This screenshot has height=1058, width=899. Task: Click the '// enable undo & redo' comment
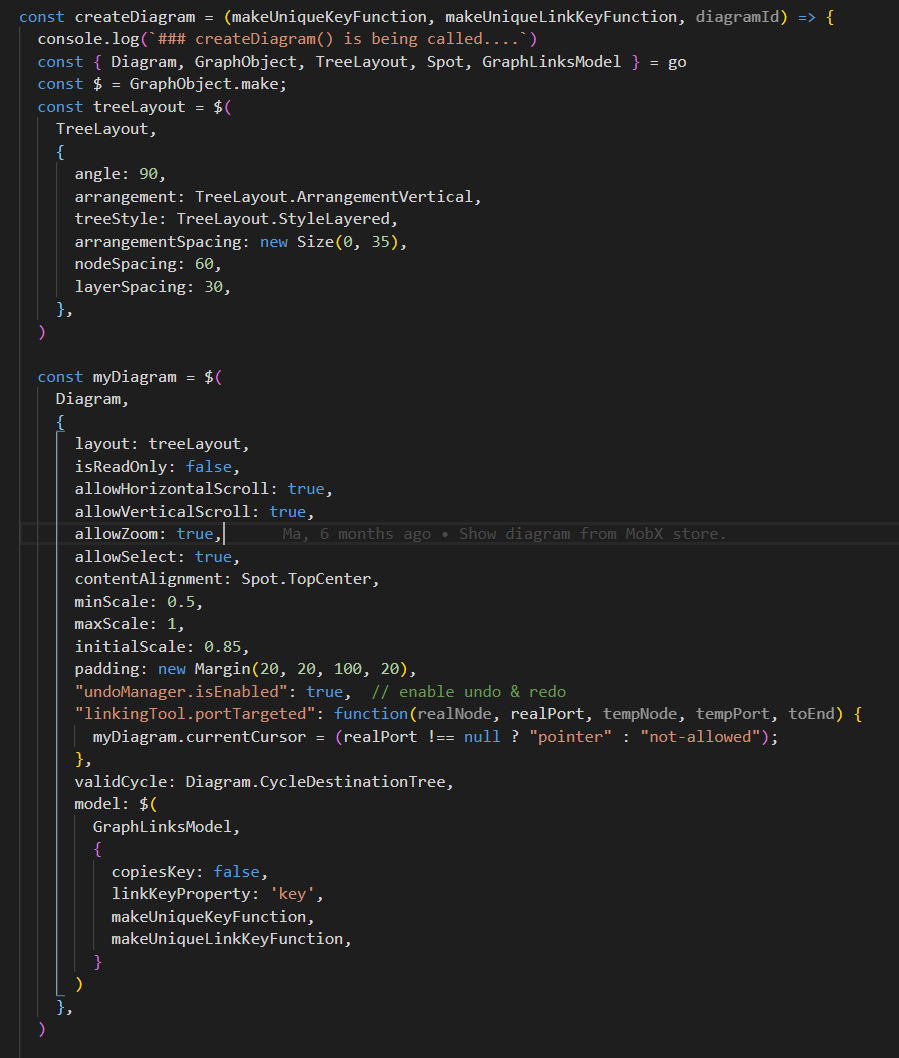(x=468, y=692)
